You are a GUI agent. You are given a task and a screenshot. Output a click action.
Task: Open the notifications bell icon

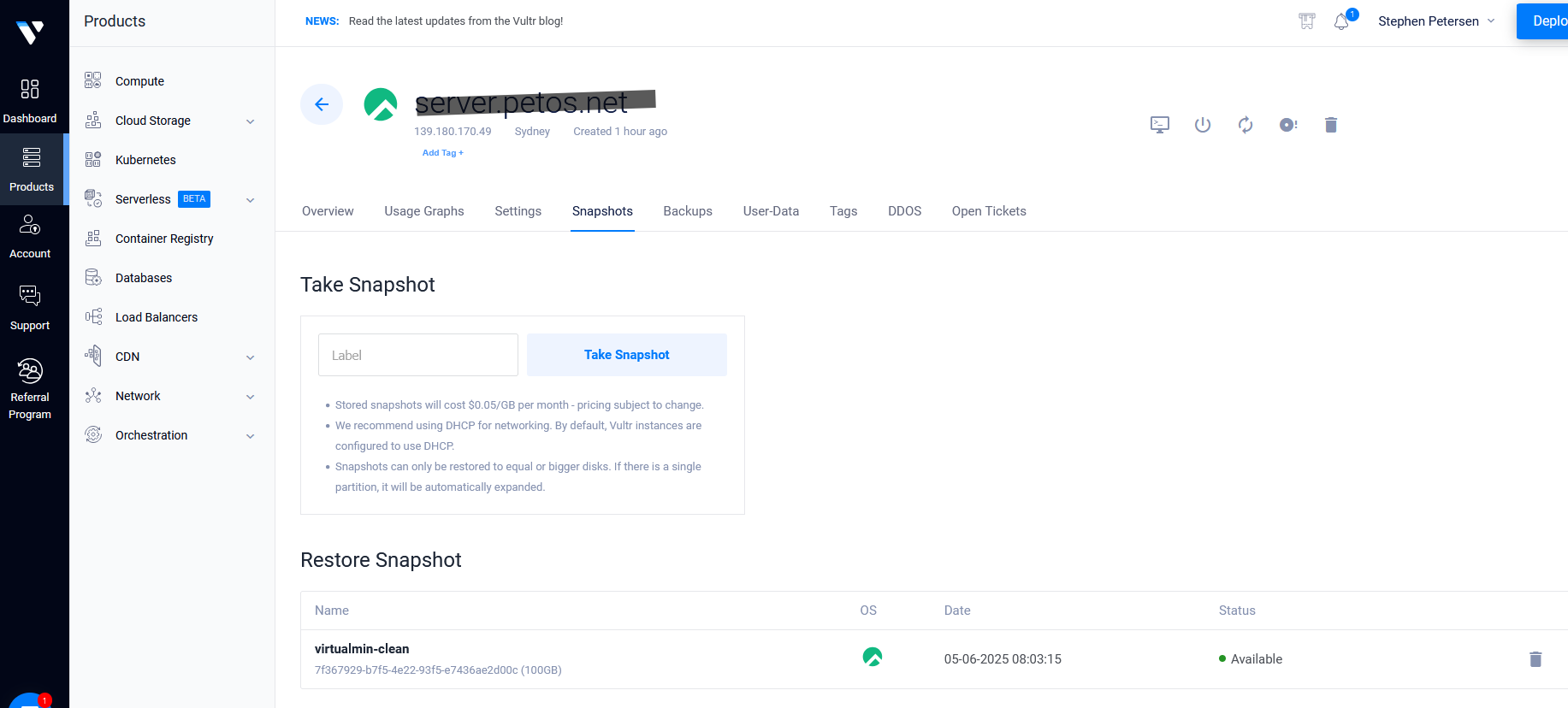[1341, 21]
